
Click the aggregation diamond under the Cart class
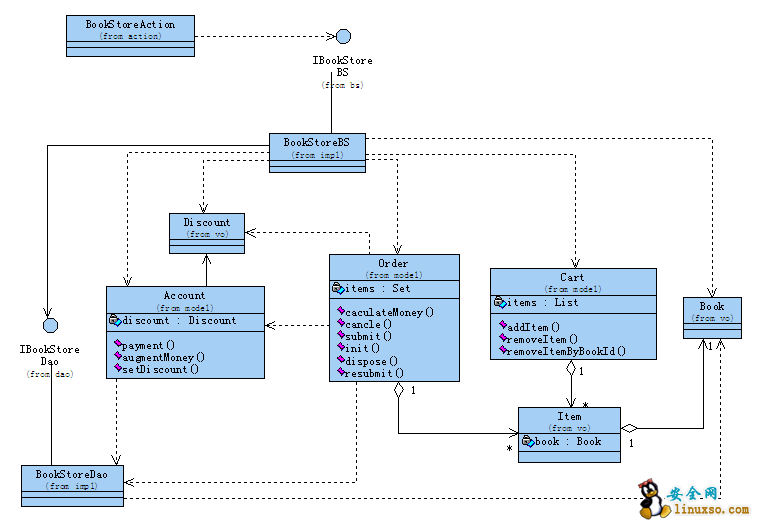click(x=572, y=367)
